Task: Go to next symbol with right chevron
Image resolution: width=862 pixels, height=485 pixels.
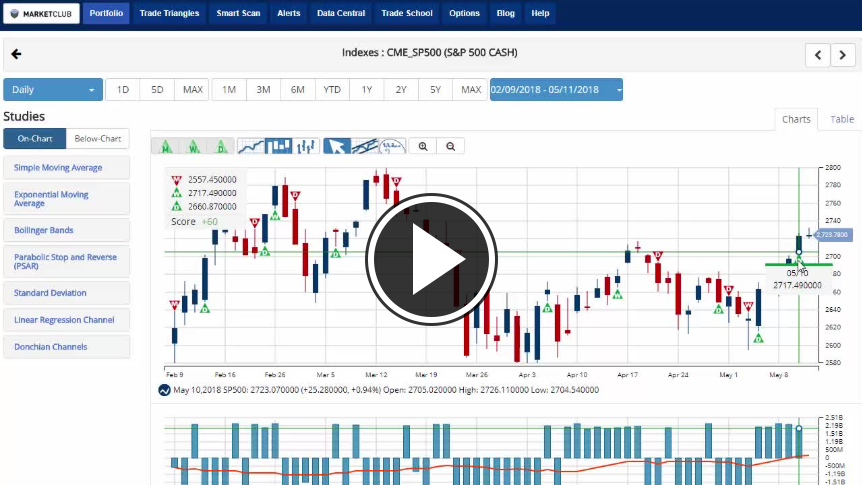Action: [844, 55]
